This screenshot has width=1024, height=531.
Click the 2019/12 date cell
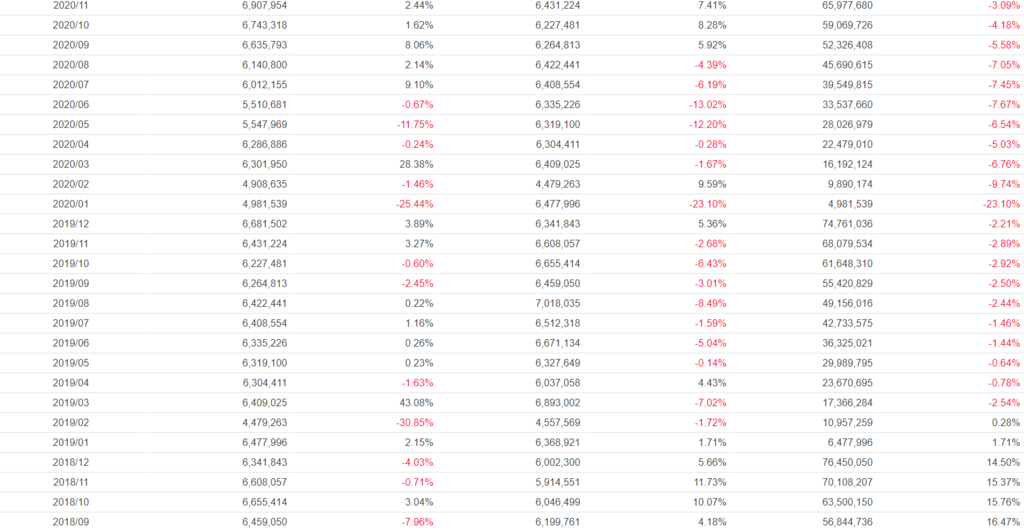coord(71,224)
